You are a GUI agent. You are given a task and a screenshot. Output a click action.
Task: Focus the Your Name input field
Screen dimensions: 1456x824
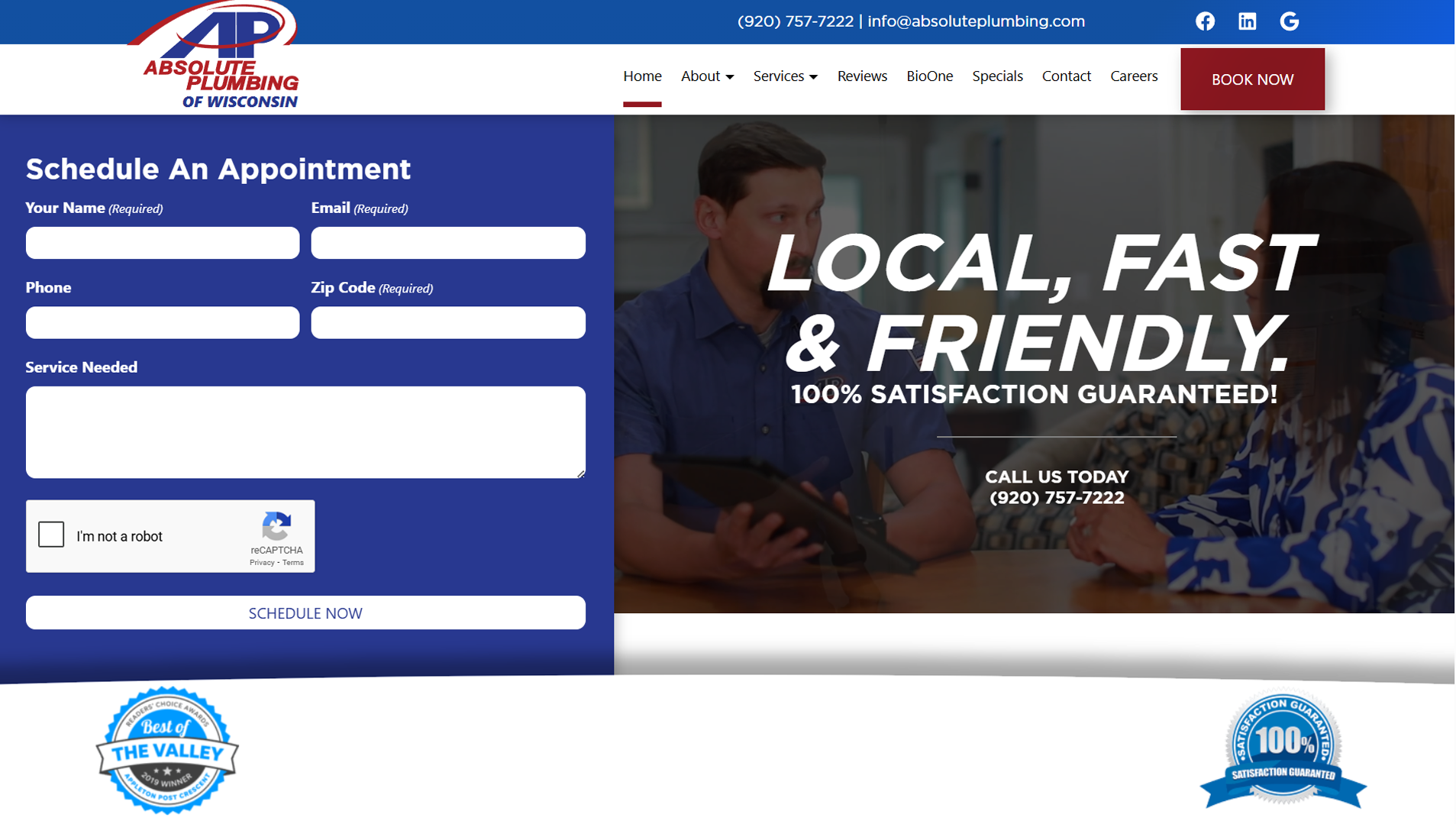(x=163, y=243)
